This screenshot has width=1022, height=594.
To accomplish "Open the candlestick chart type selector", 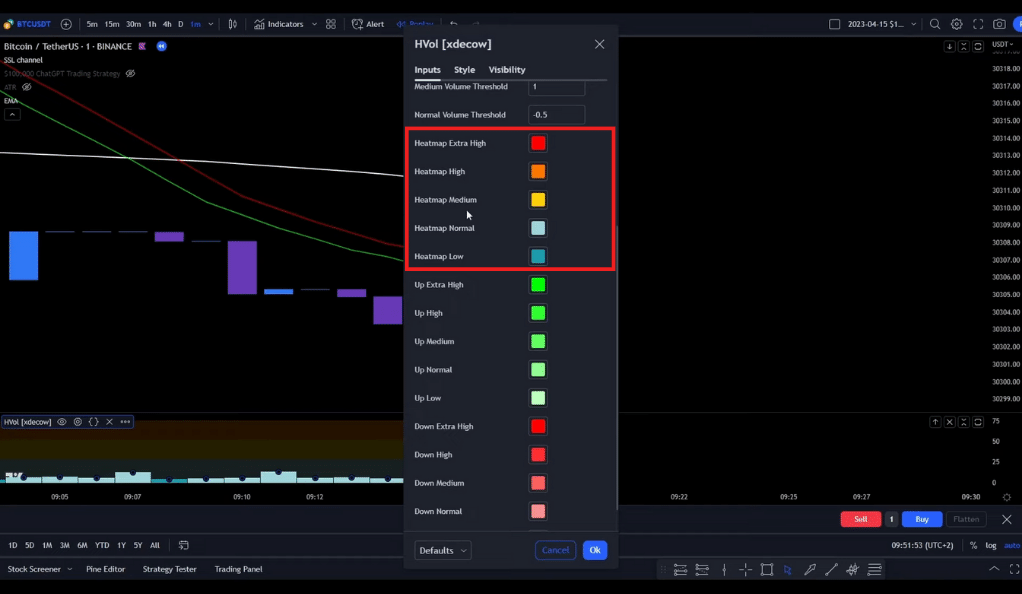I will pyautogui.click(x=233, y=24).
